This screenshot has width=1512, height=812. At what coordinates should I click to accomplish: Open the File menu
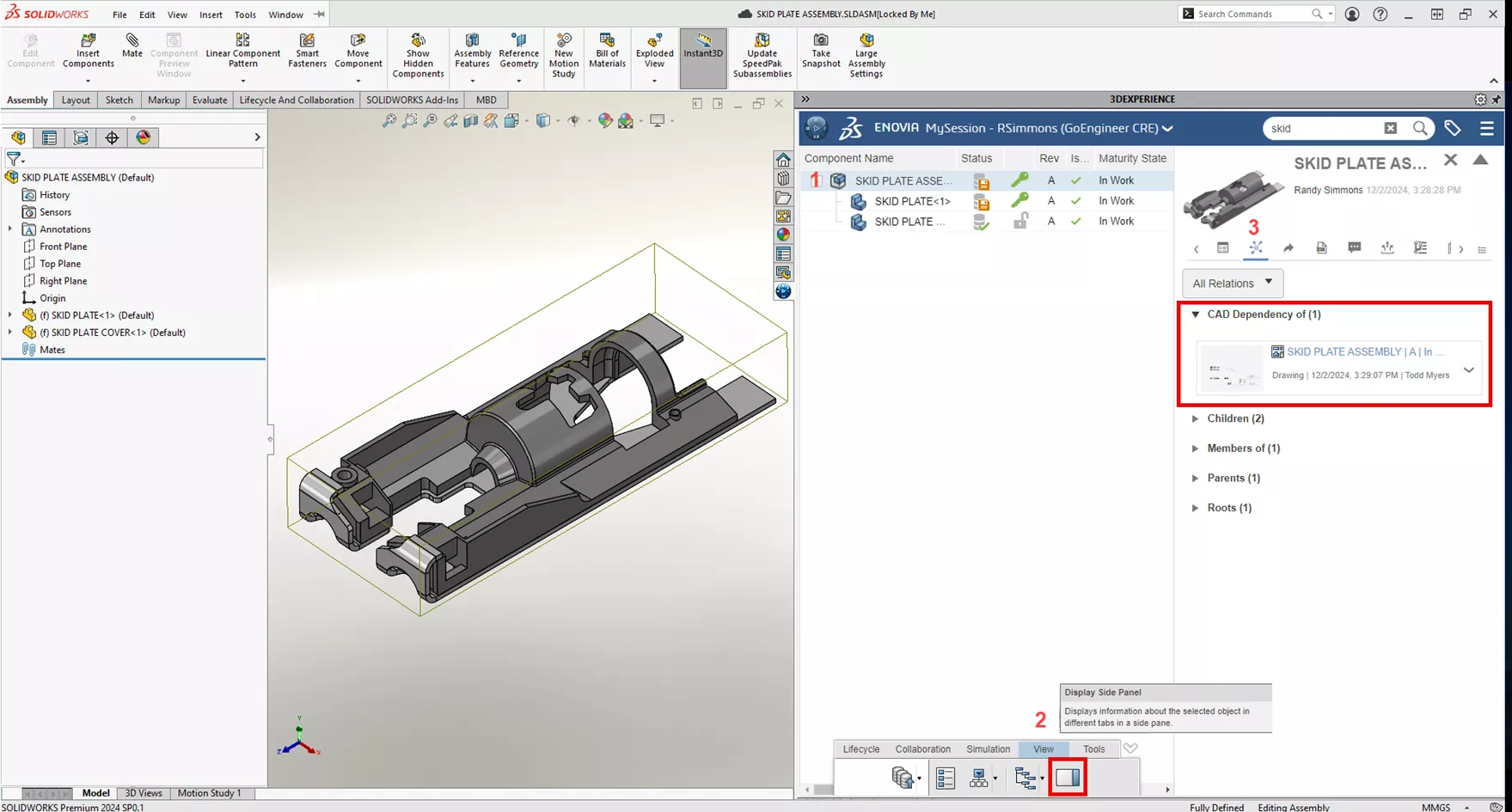[119, 15]
